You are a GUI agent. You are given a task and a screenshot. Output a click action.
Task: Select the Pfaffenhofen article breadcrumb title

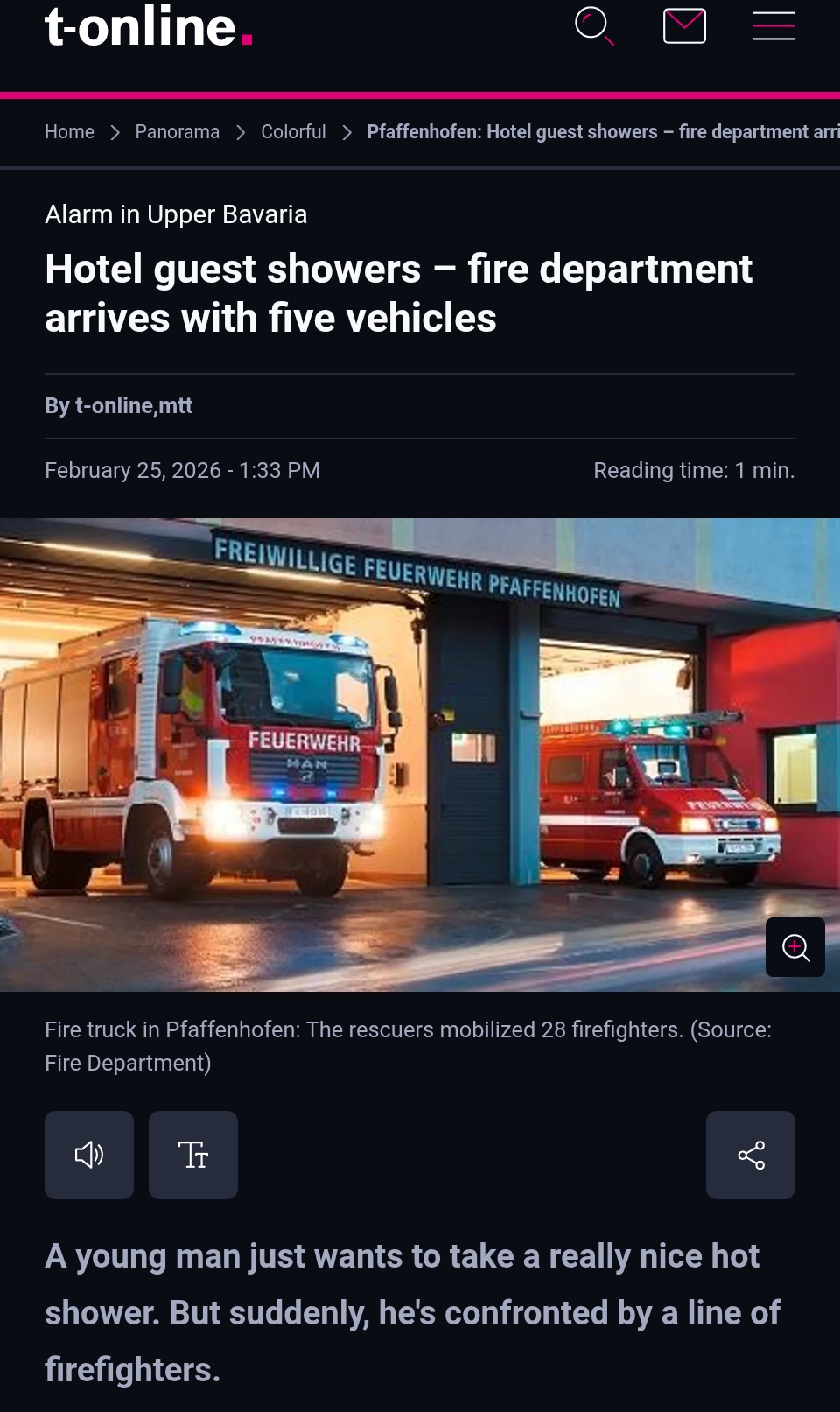(x=603, y=131)
